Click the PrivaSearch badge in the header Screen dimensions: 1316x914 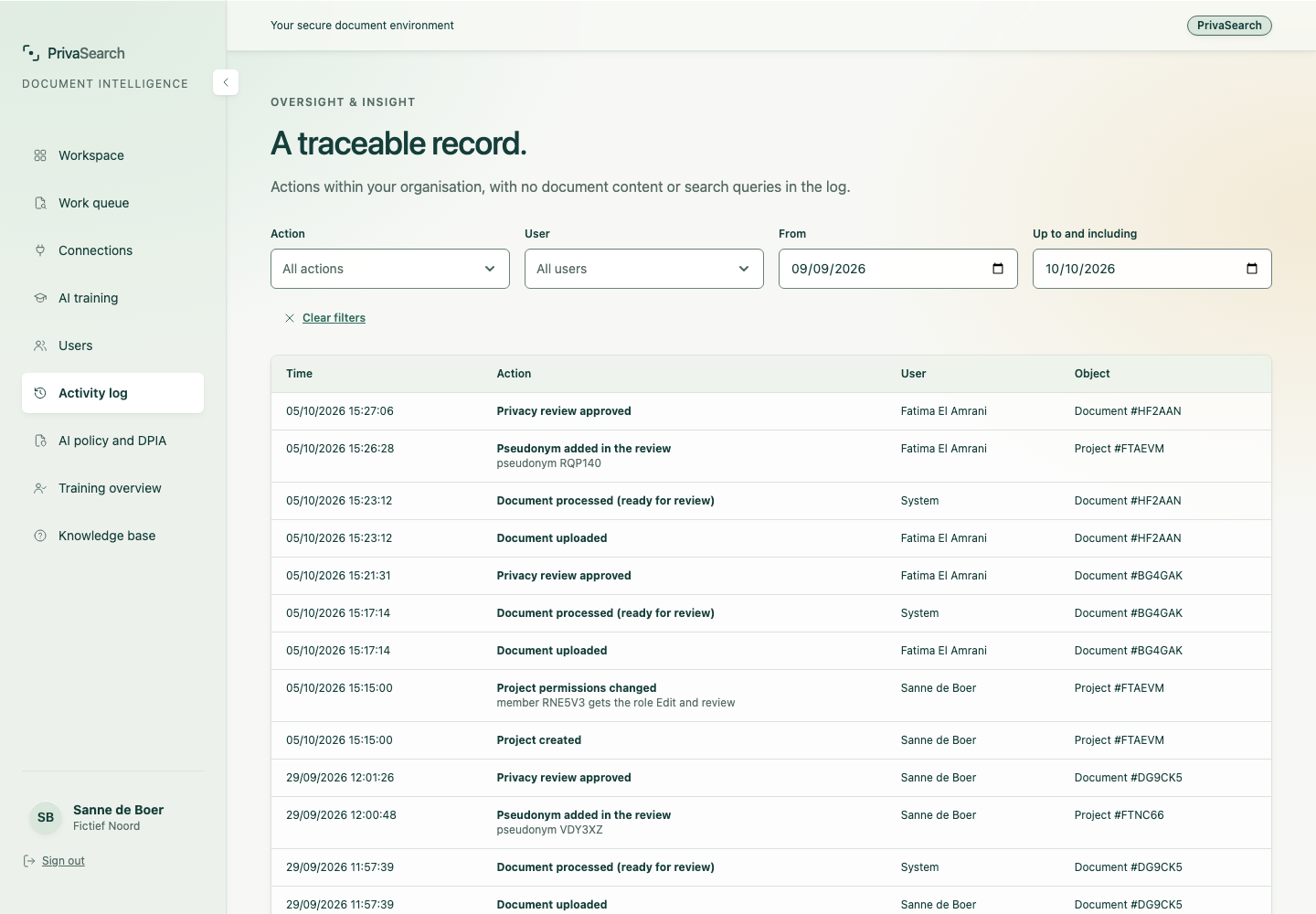tap(1229, 26)
